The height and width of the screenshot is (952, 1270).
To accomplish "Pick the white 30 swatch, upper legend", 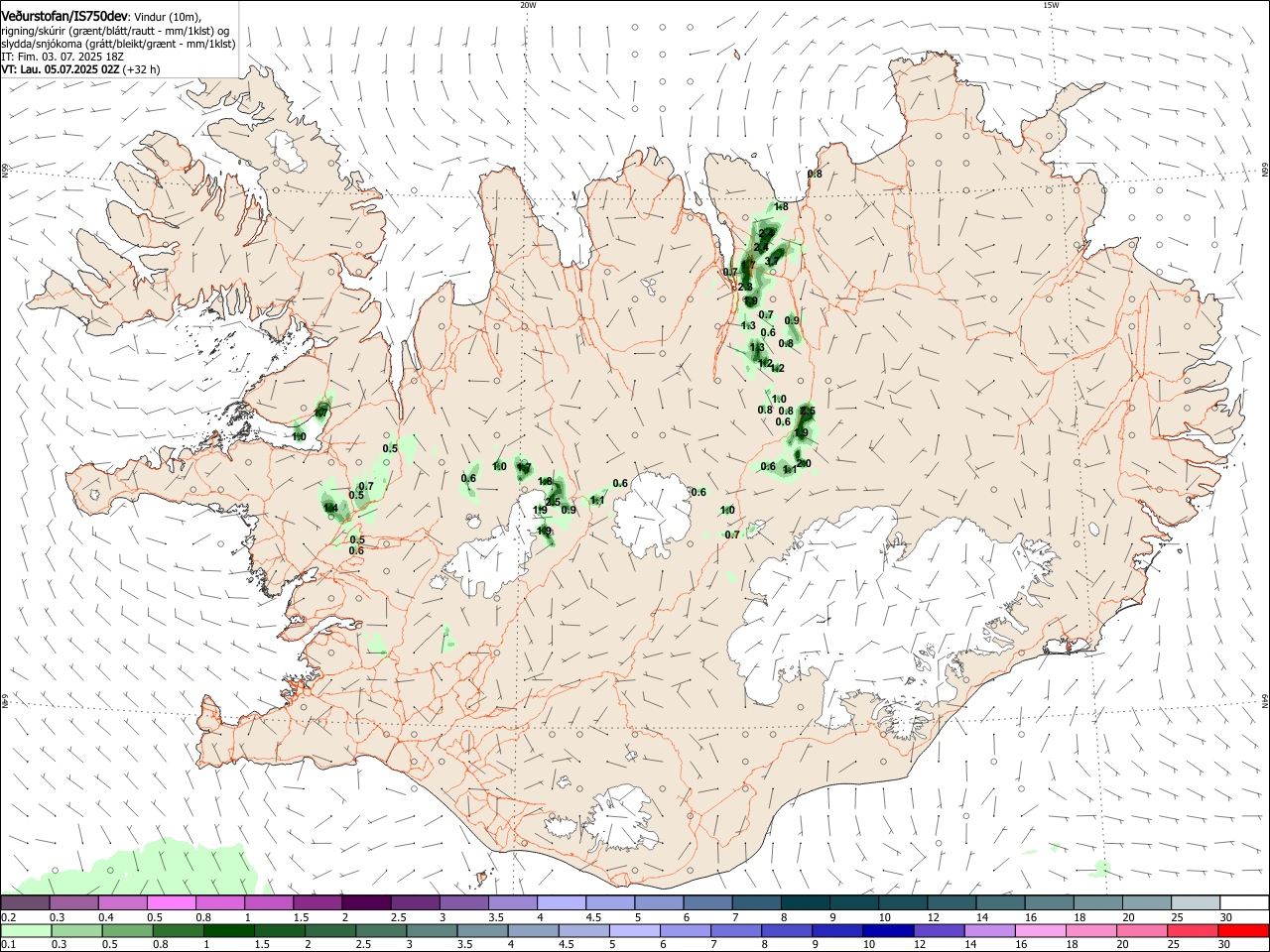I will (1243, 903).
